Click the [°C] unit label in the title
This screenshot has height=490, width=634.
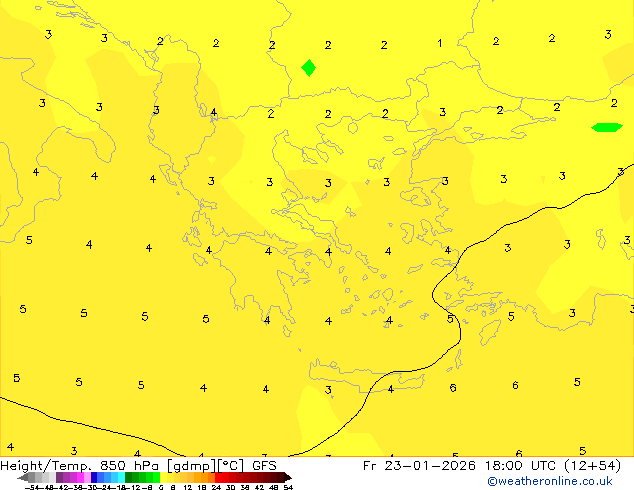[x=231, y=466]
